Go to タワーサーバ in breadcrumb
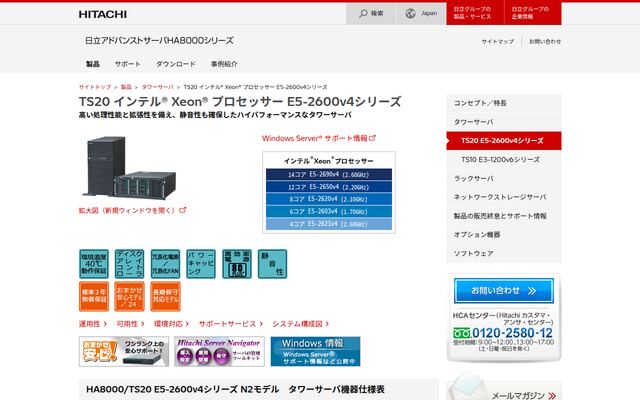This screenshot has width=640, height=400. [158, 87]
